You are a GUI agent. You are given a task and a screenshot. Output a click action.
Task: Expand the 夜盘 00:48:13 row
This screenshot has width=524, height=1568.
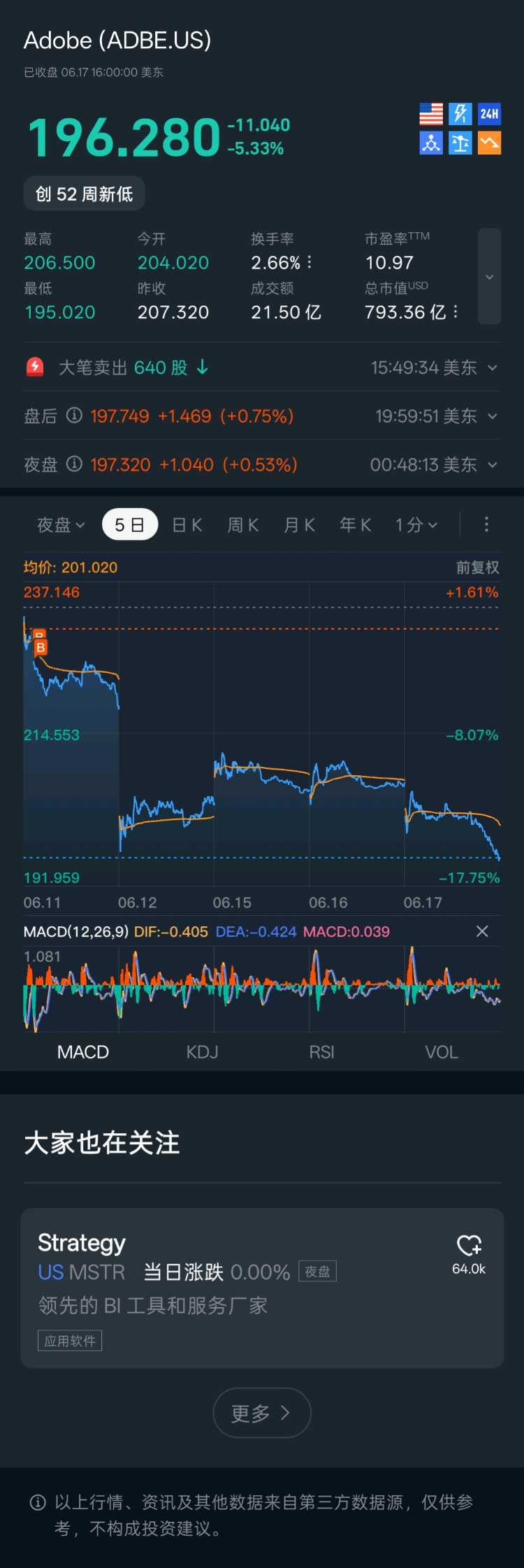point(493,465)
